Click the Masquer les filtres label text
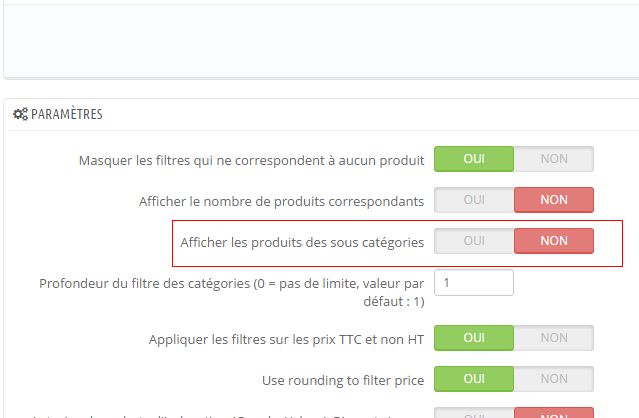 (x=251, y=161)
